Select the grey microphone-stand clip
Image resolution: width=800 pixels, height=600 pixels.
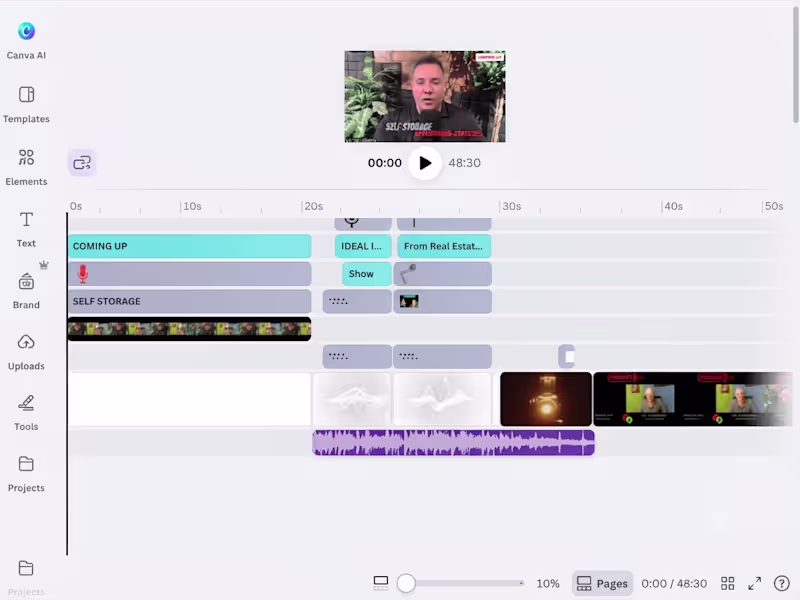coord(442,274)
